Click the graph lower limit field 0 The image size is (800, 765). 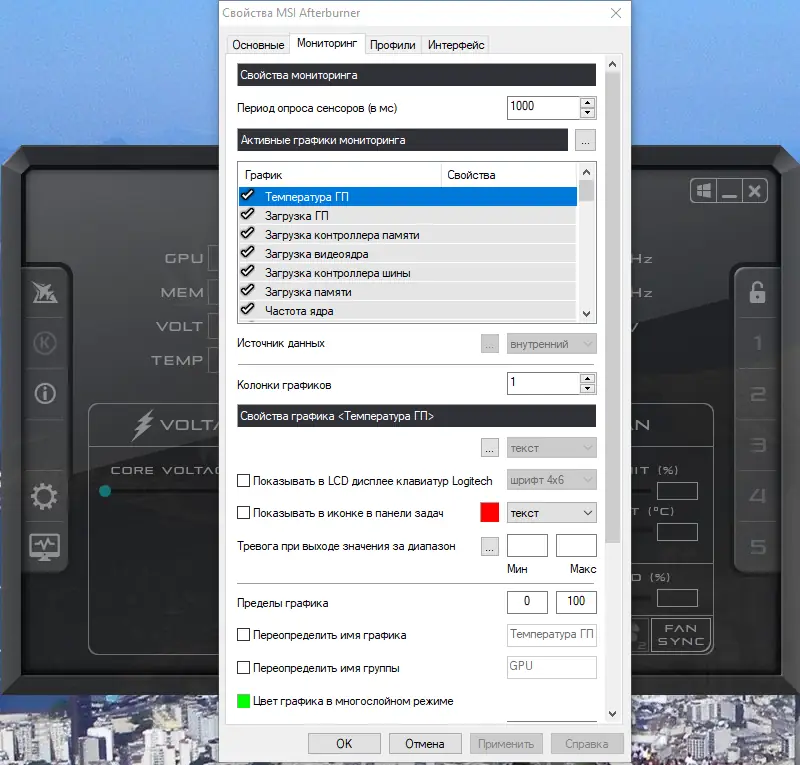point(528,602)
